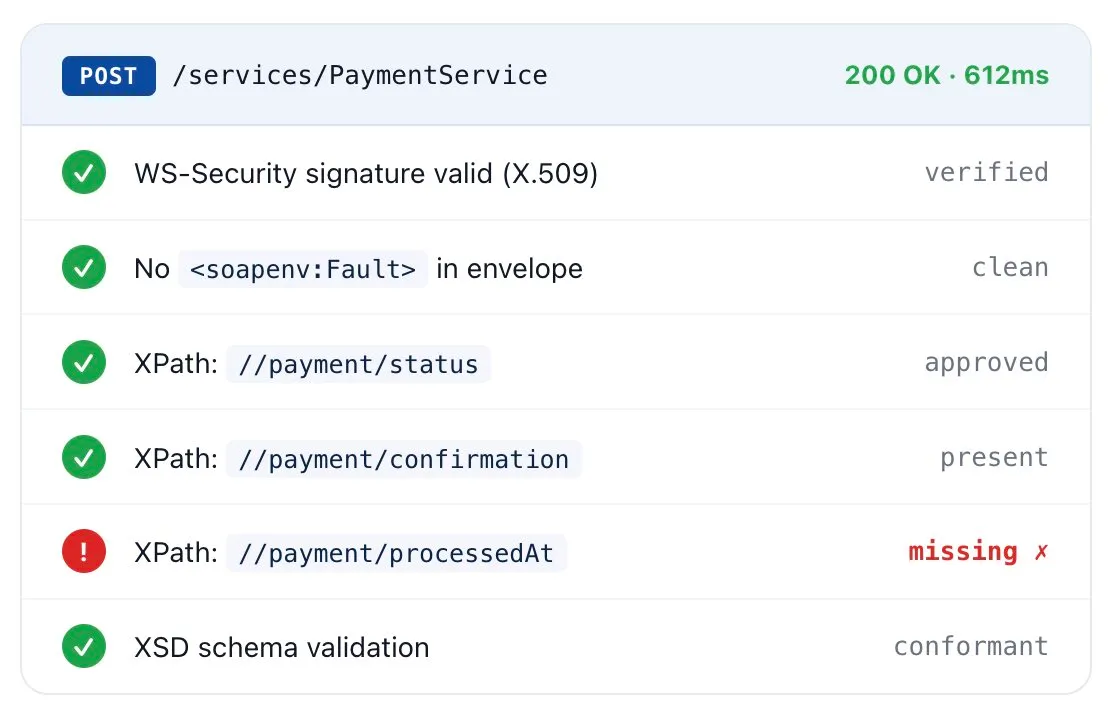Click the 200 OK · 612ms status
This screenshot has height=724, width=1118.
click(x=947, y=75)
